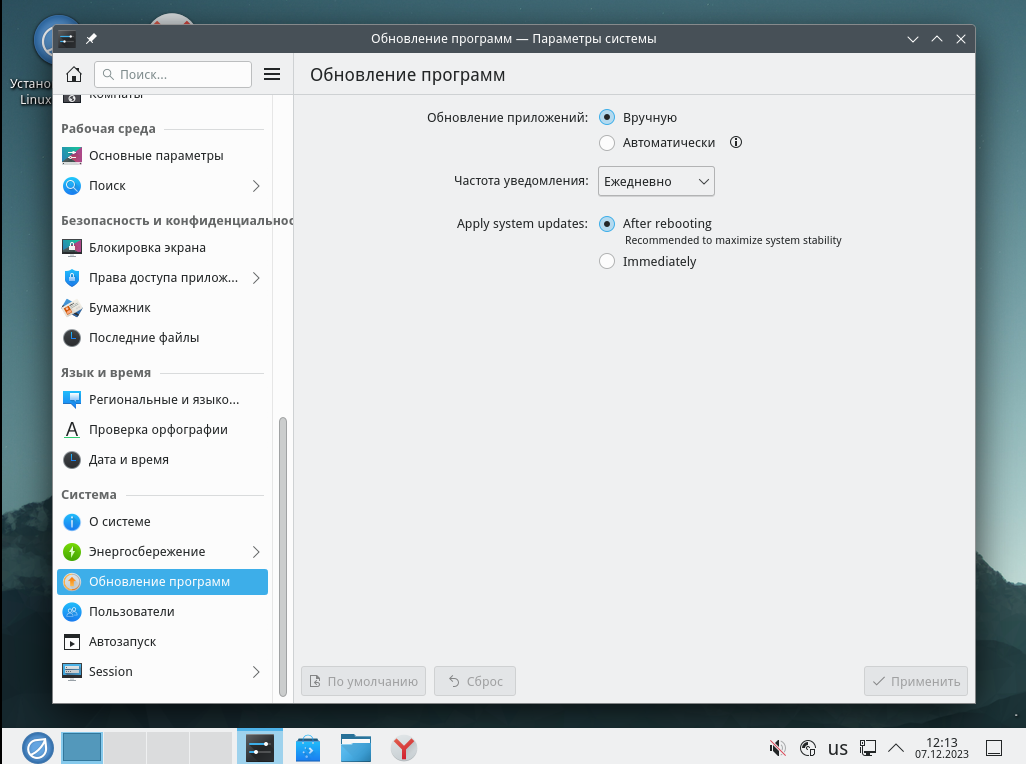Image resolution: width=1026 pixels, height=764 pixels.
Task: Select Обновление программ in sidebar
Action: coord(162,582)
